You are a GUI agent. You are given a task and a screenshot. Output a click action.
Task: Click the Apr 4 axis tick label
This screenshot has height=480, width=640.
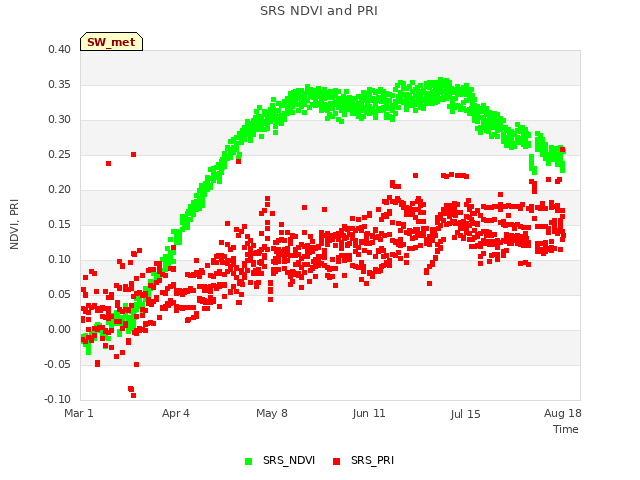tap(176, 413)
